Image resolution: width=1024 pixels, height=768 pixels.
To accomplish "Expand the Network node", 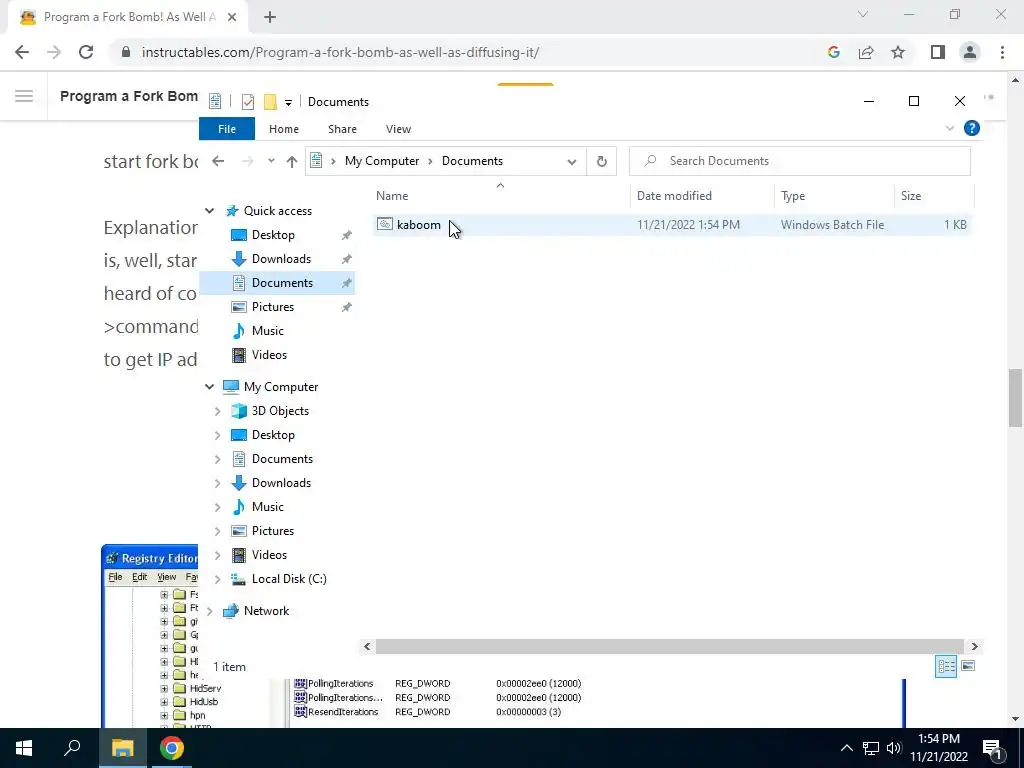I will click(x=209, y=611).
